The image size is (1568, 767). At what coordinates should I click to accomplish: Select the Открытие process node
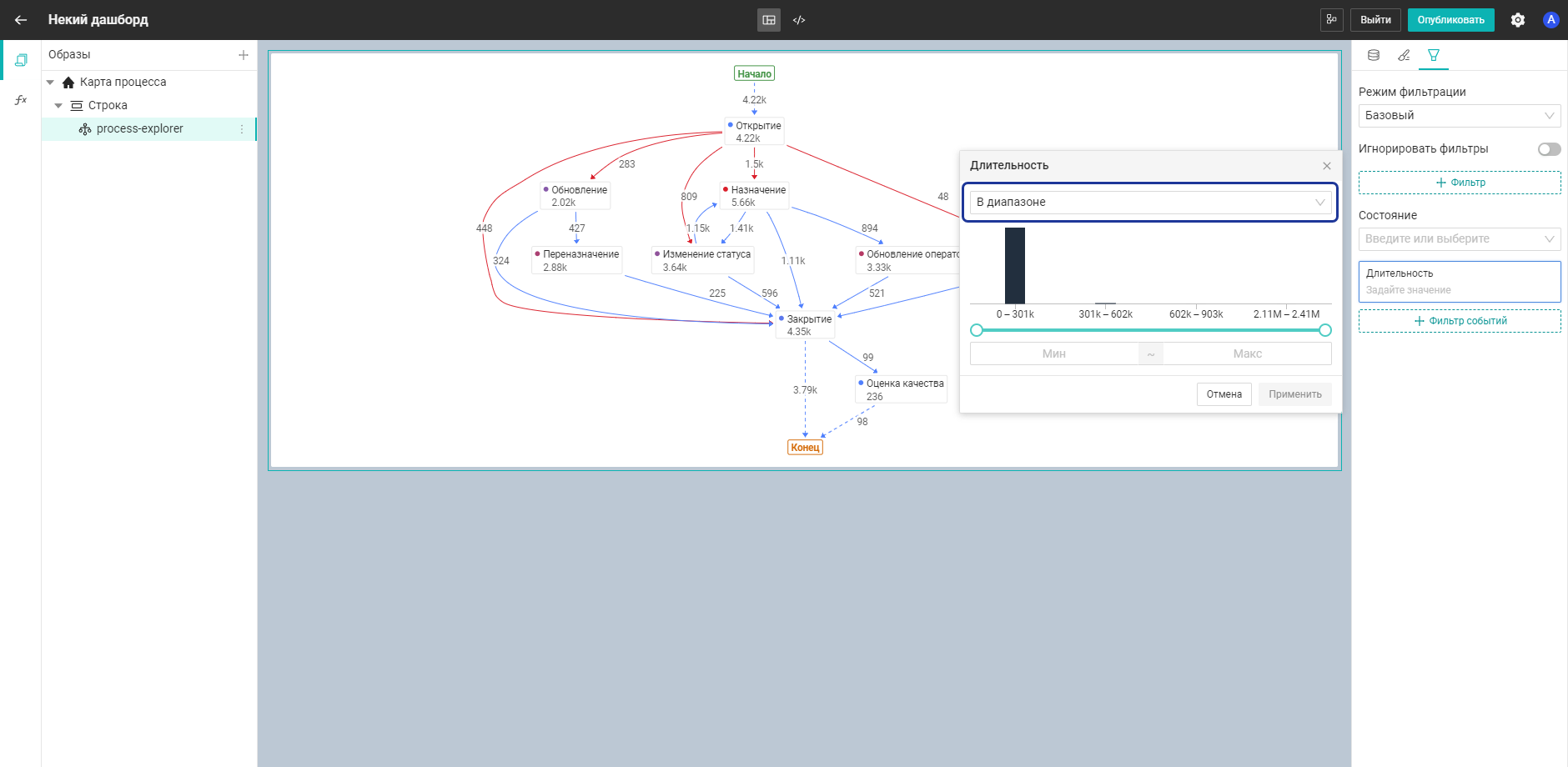pyautogui.click(x=754, y=132)
